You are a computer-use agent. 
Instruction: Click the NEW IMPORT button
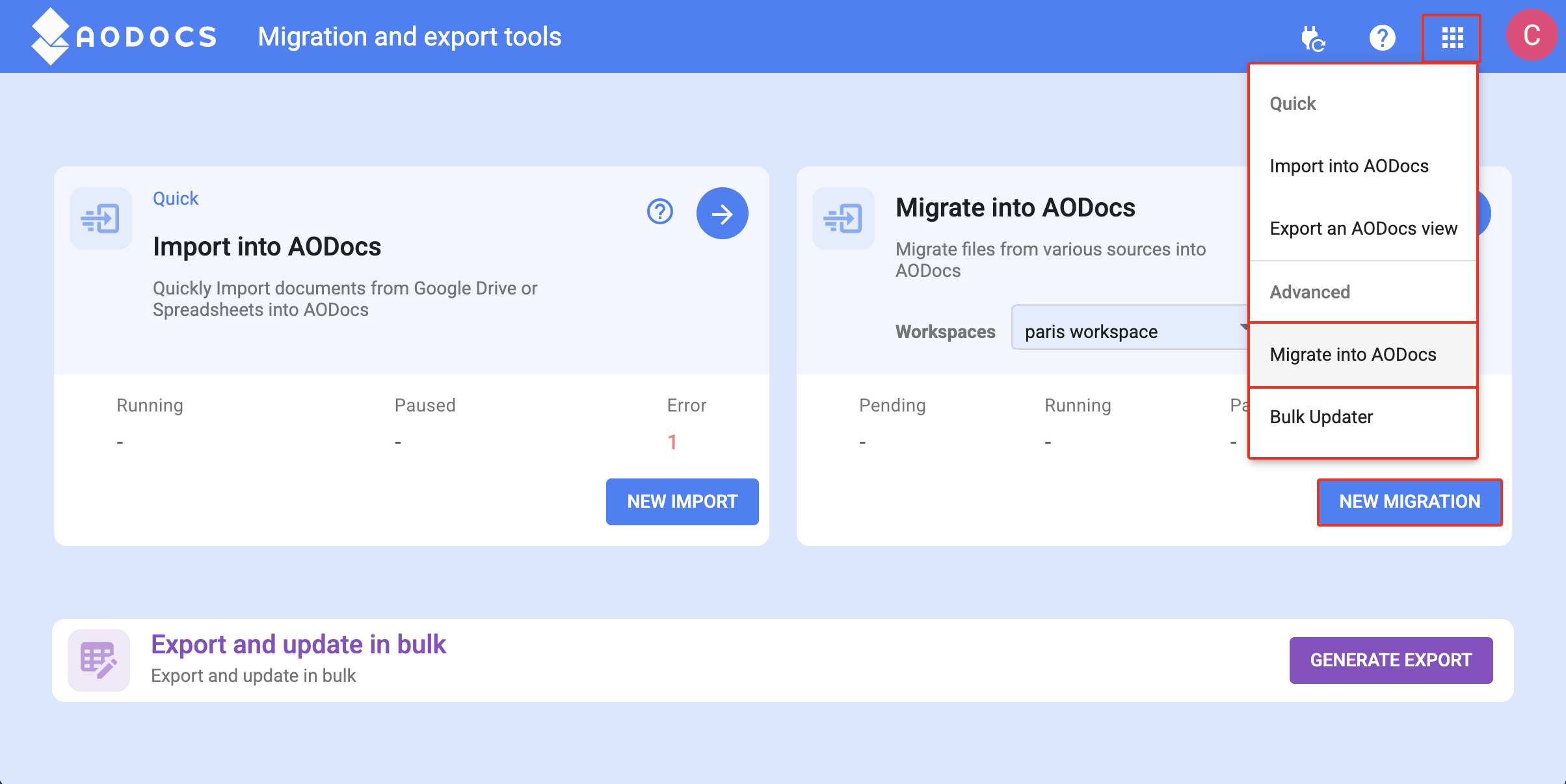(682, 501)
